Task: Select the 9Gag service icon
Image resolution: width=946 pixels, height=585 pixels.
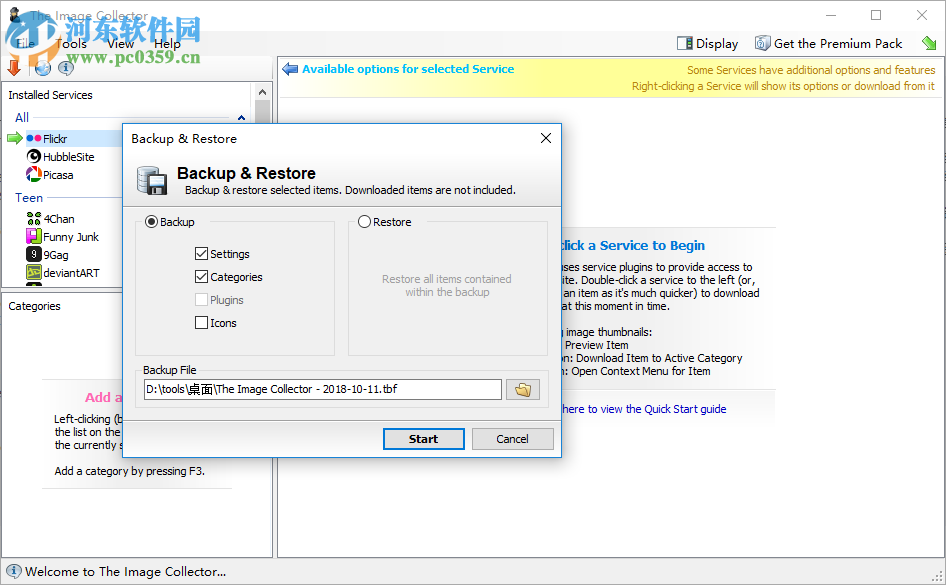Action: (x=34, y=255)
